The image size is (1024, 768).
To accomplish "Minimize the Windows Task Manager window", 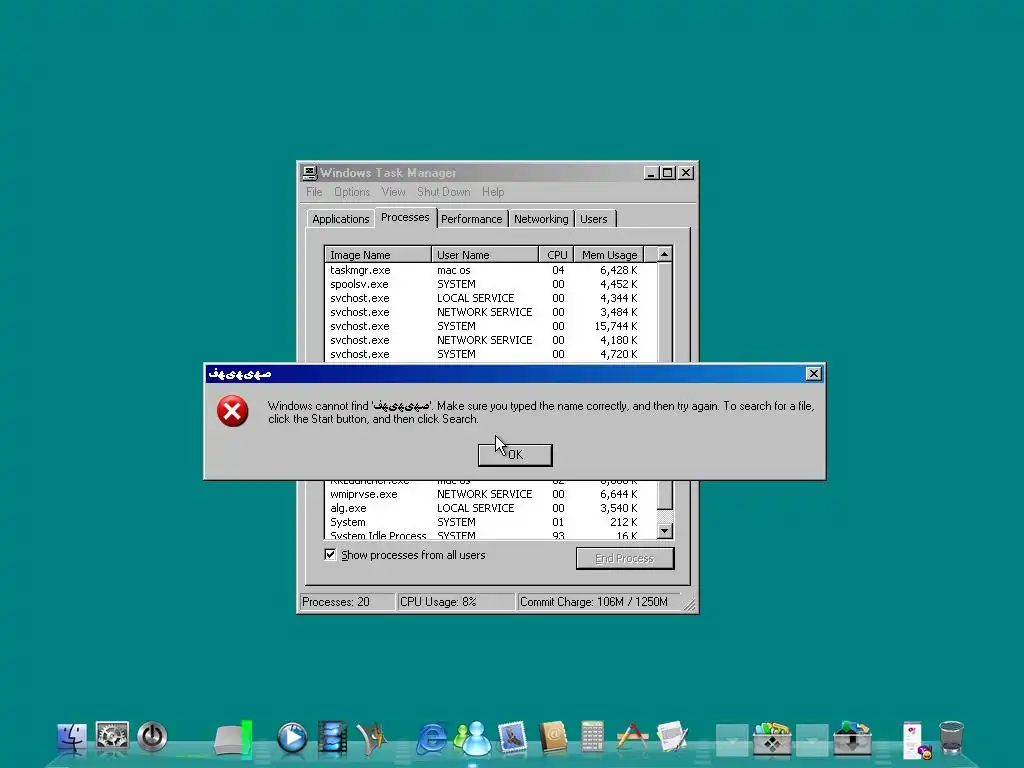I will point(651,173).
